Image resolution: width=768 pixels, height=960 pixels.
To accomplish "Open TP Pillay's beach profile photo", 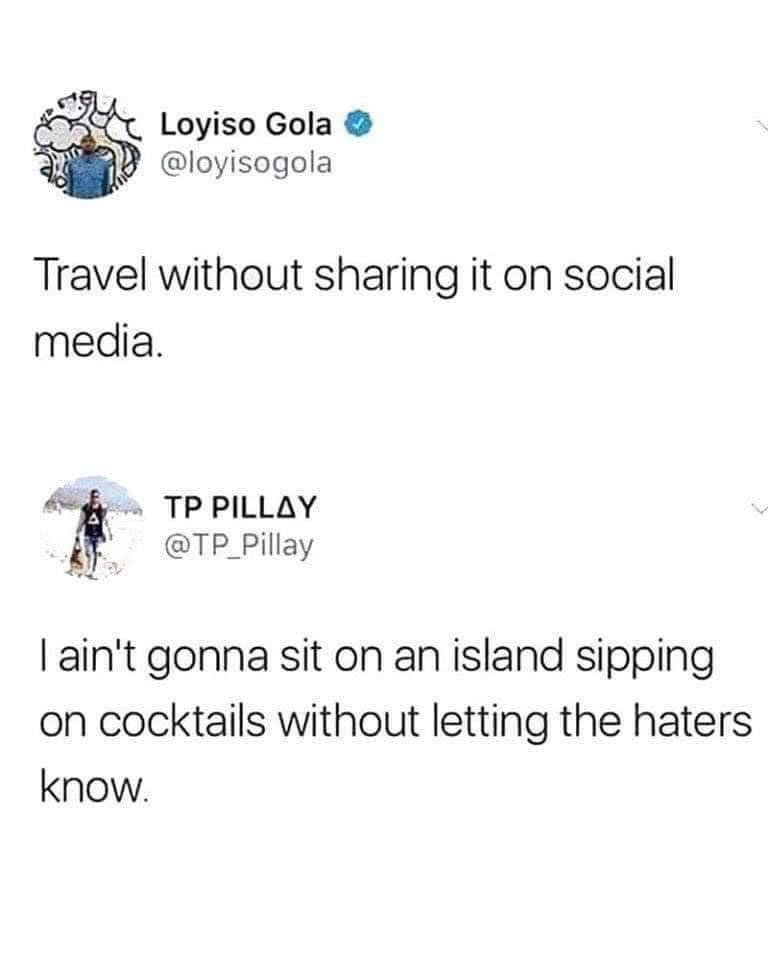I will coord(92,527).
